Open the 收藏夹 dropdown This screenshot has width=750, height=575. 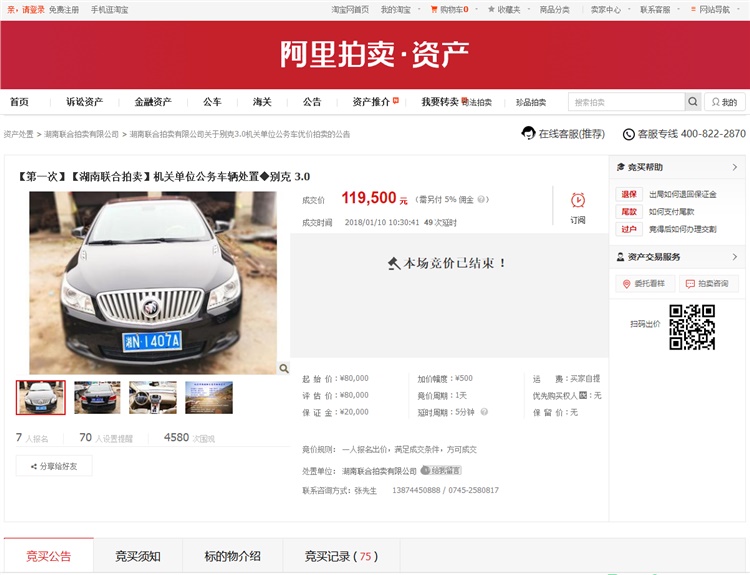pos(508,10)
